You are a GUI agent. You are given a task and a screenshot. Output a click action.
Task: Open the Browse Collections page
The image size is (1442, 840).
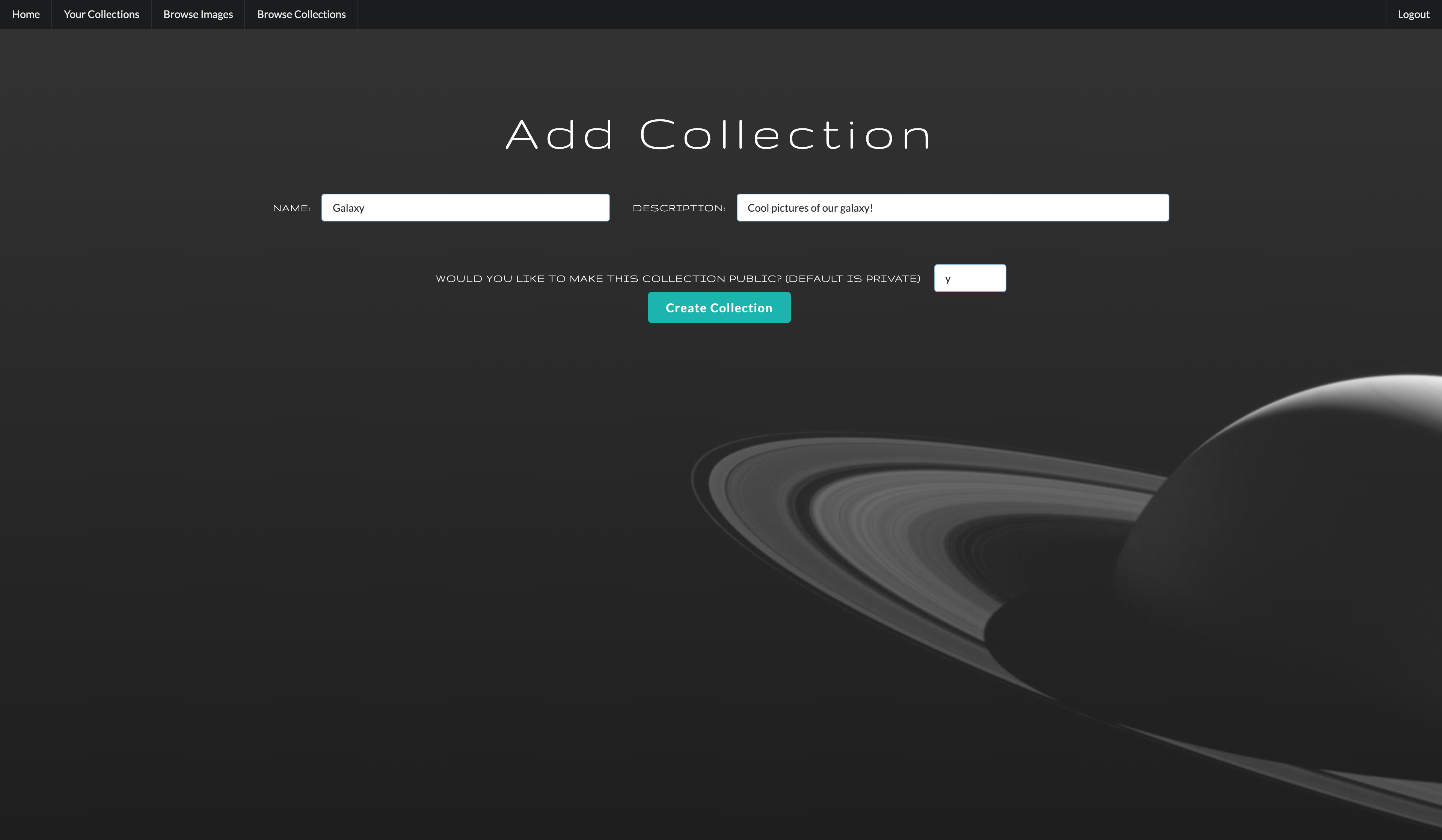[301, 14]
